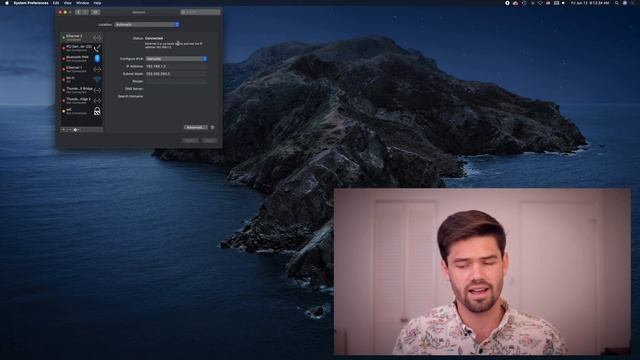
Task: Click the Apply button
Action: (x=210, y=140)
